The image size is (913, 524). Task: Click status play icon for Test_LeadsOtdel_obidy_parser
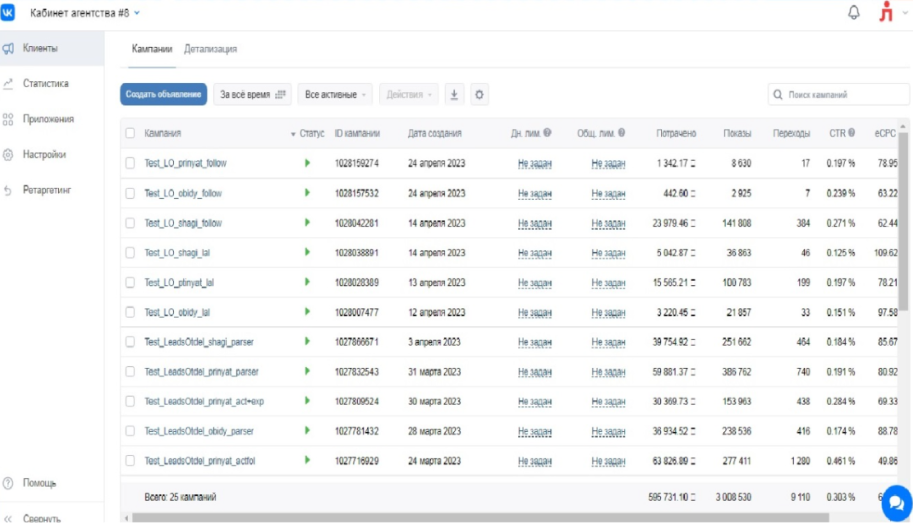[x=307, y=430]
